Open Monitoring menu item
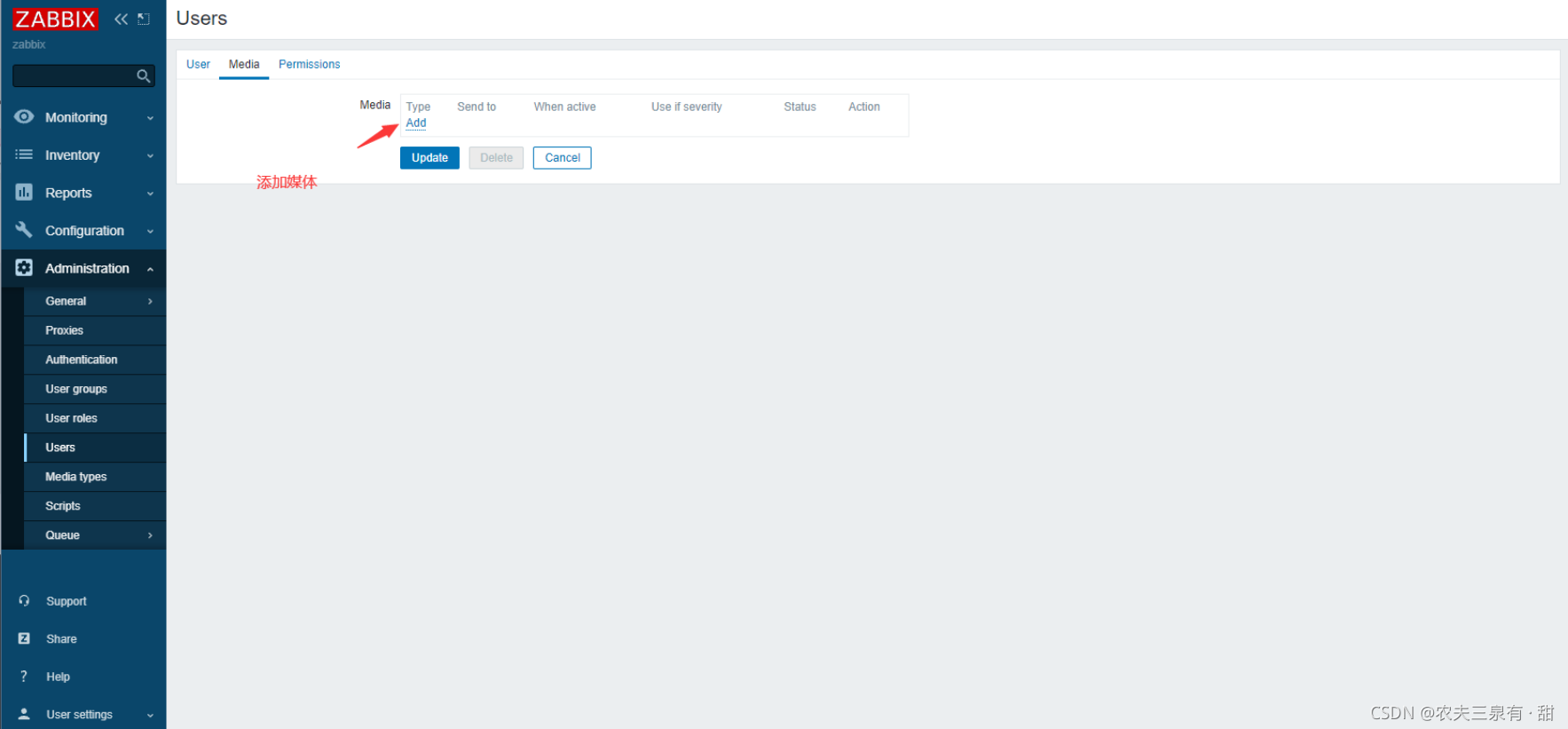This screenshot has height=729, width=1568. coord(83,117)
